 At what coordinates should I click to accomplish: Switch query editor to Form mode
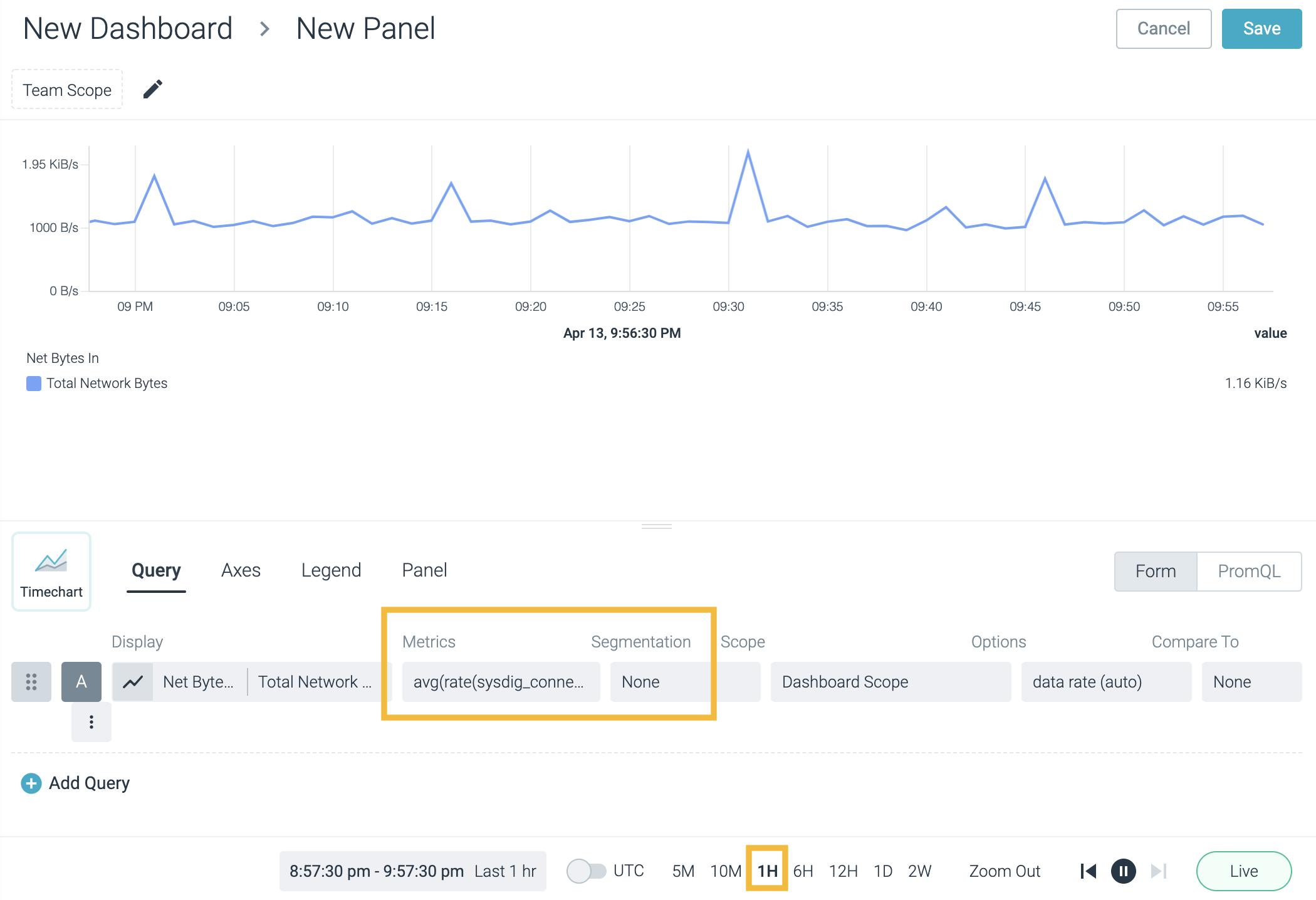(1156, 571)
